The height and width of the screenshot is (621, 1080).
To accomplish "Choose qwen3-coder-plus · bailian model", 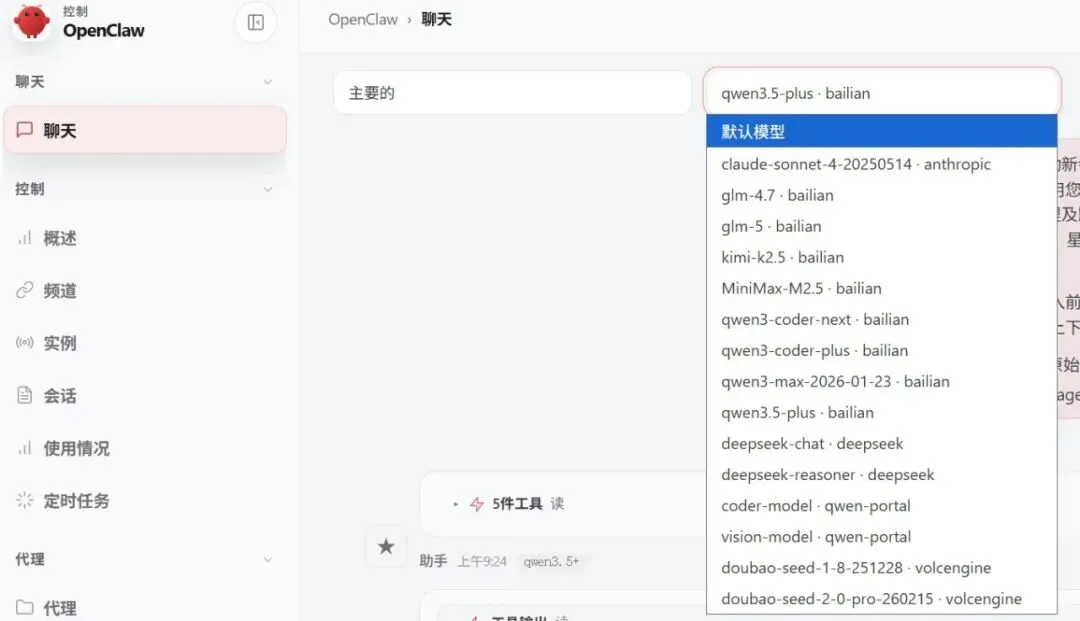I will click(882, 350).
